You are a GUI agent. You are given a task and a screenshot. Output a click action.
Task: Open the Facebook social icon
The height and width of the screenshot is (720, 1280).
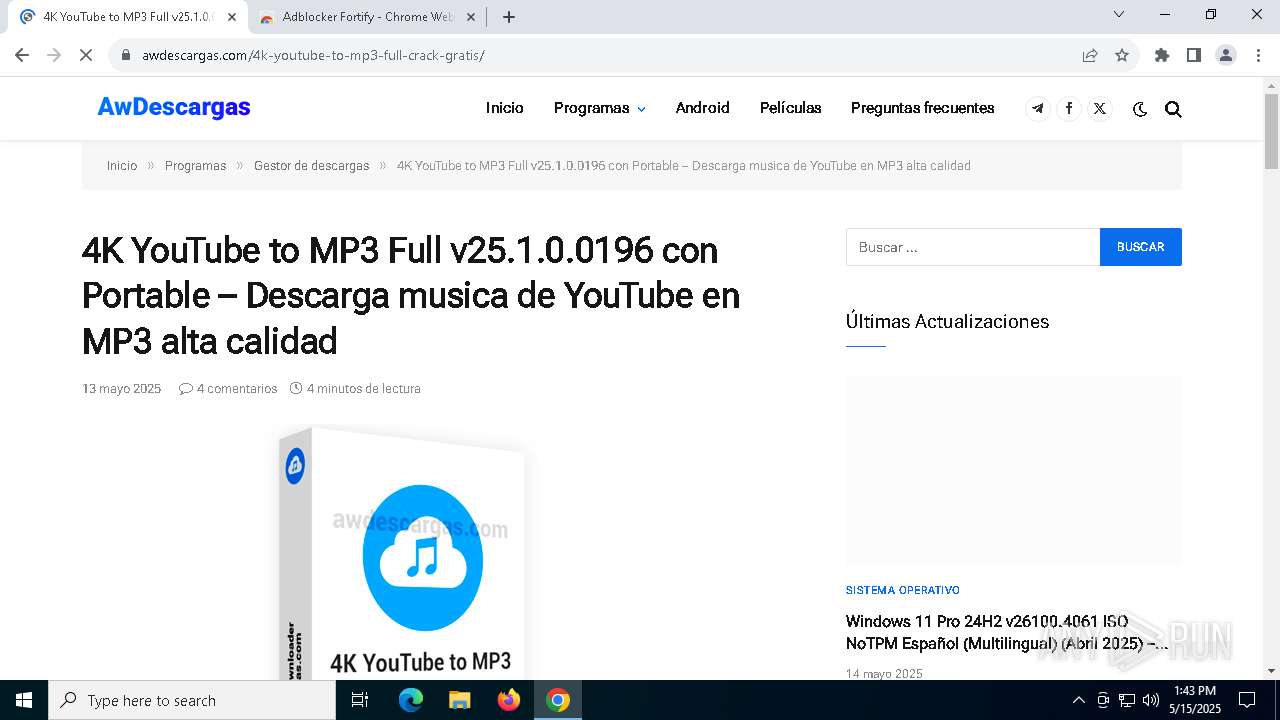pyautogui.click(x=1069, y=109)
